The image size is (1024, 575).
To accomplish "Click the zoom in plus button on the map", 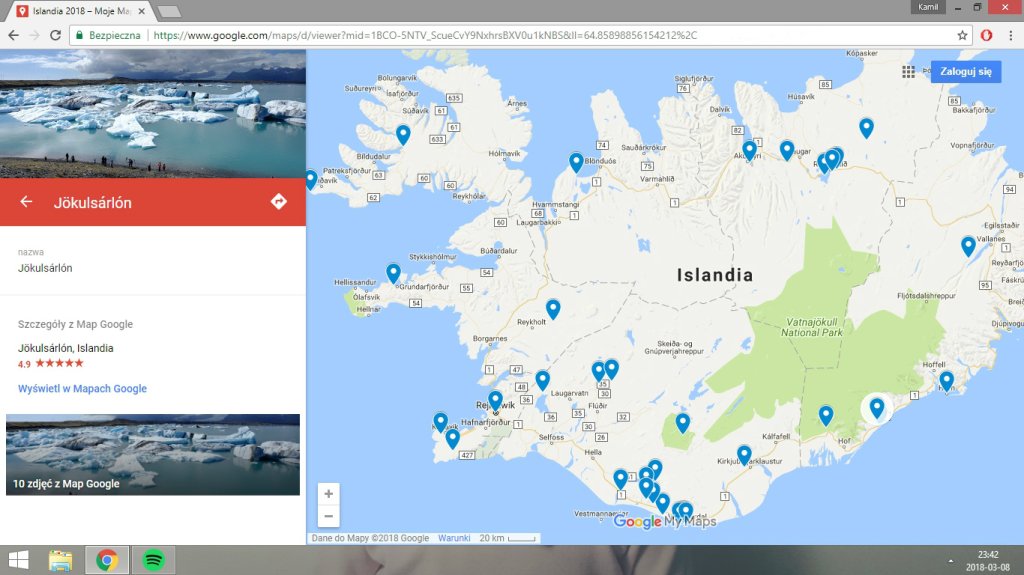I will click(328, 494).
